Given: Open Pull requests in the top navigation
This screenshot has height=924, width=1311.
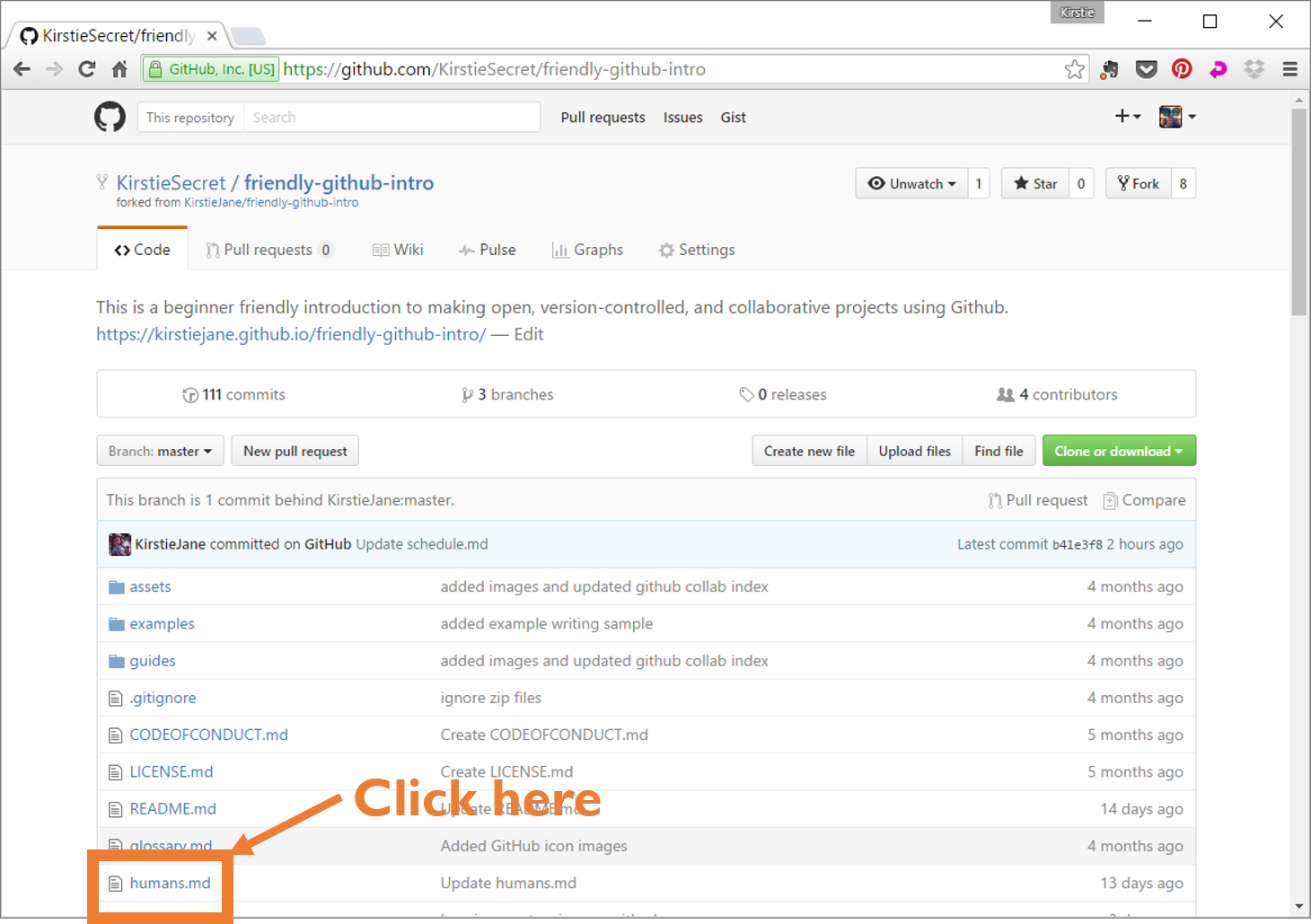Looking at the screenshot, I should 603,118.
